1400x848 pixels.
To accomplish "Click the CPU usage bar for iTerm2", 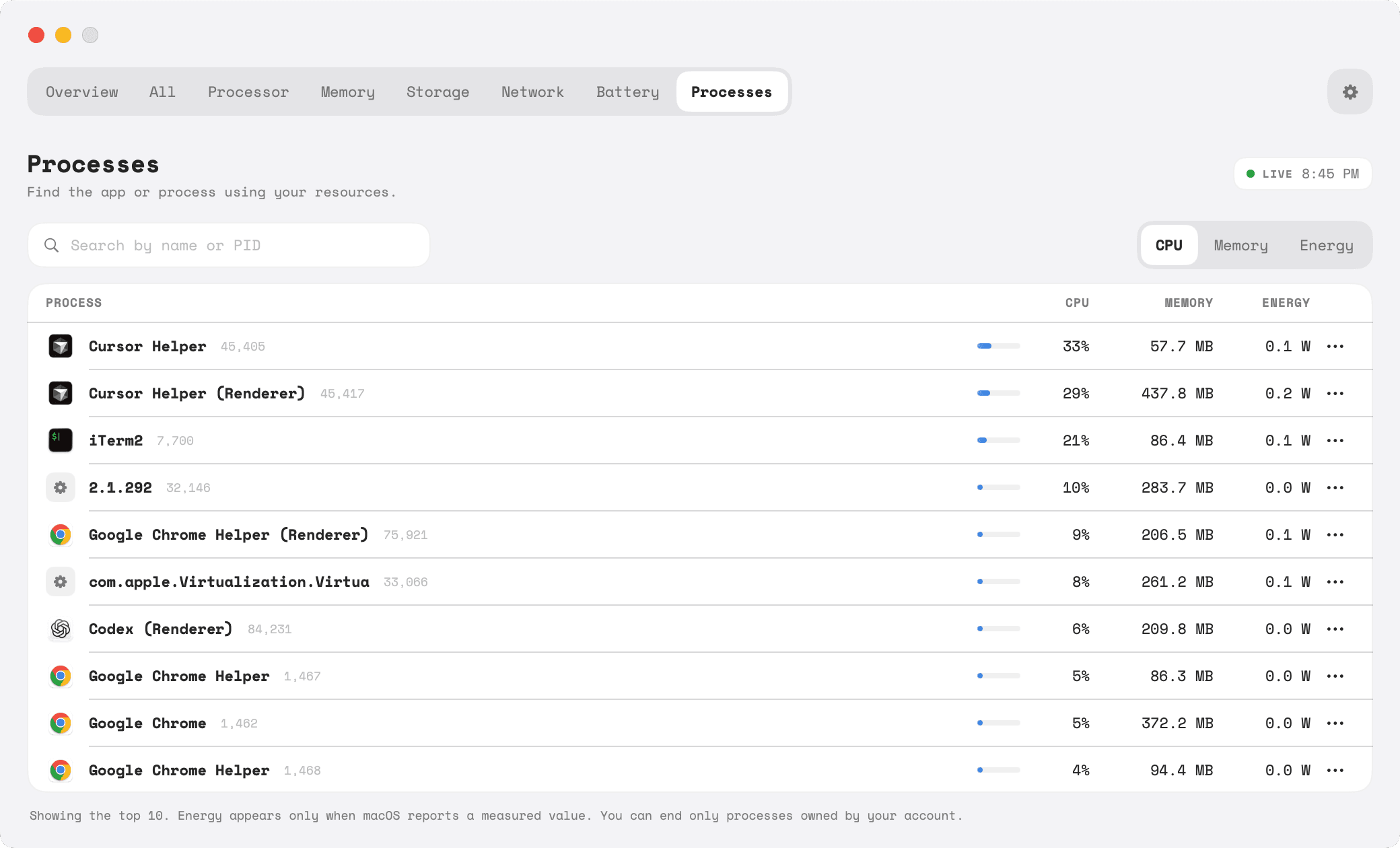I will pos(999,440).
